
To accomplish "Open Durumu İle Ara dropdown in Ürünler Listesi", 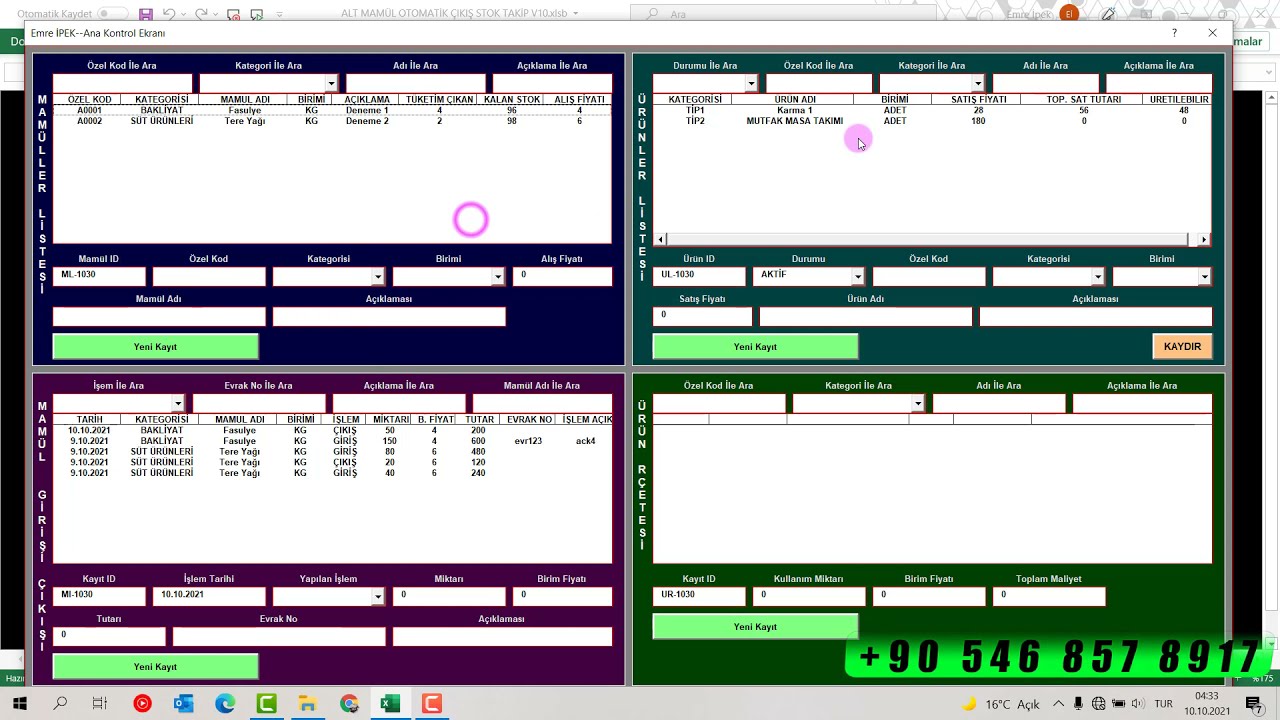I will click(752, 84).
